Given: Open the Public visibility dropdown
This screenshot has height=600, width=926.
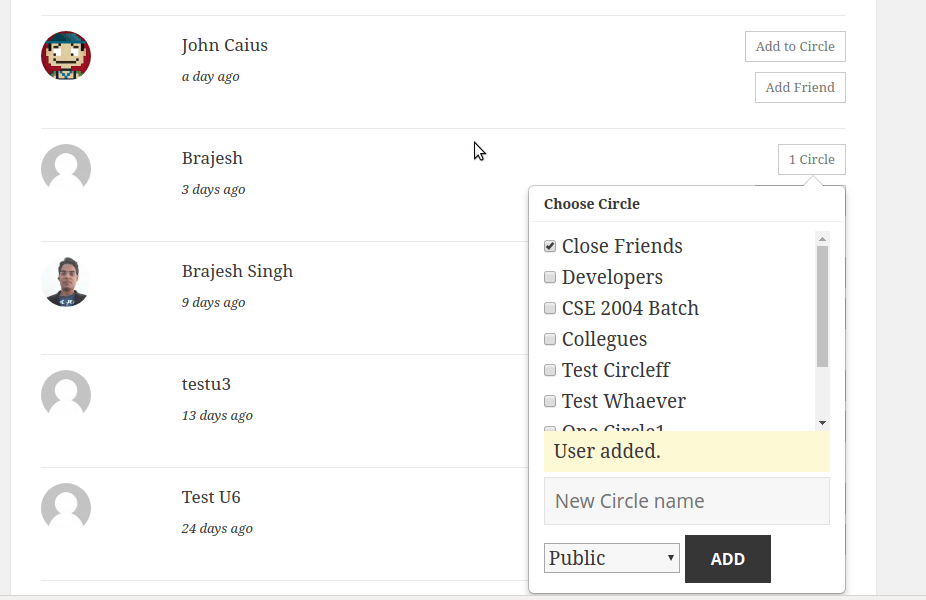Looking at the screenshot, I should point(611,558).
